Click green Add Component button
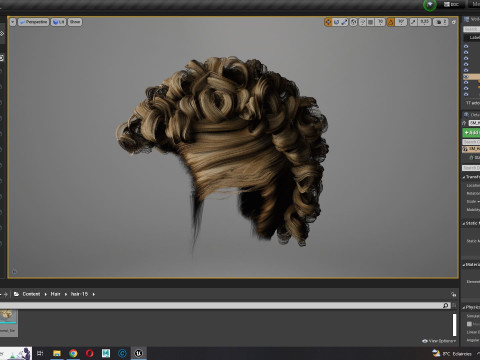 [x=471, y=133]
